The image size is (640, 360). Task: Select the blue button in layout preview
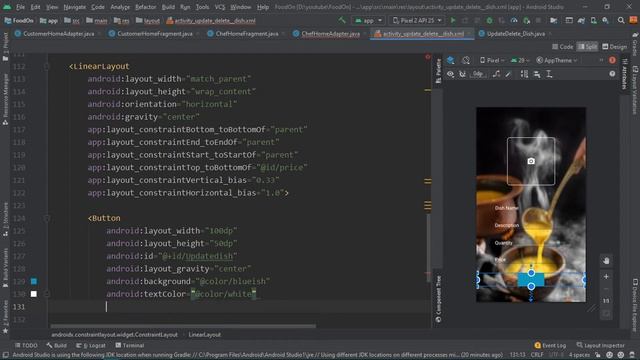pos(531,280)
